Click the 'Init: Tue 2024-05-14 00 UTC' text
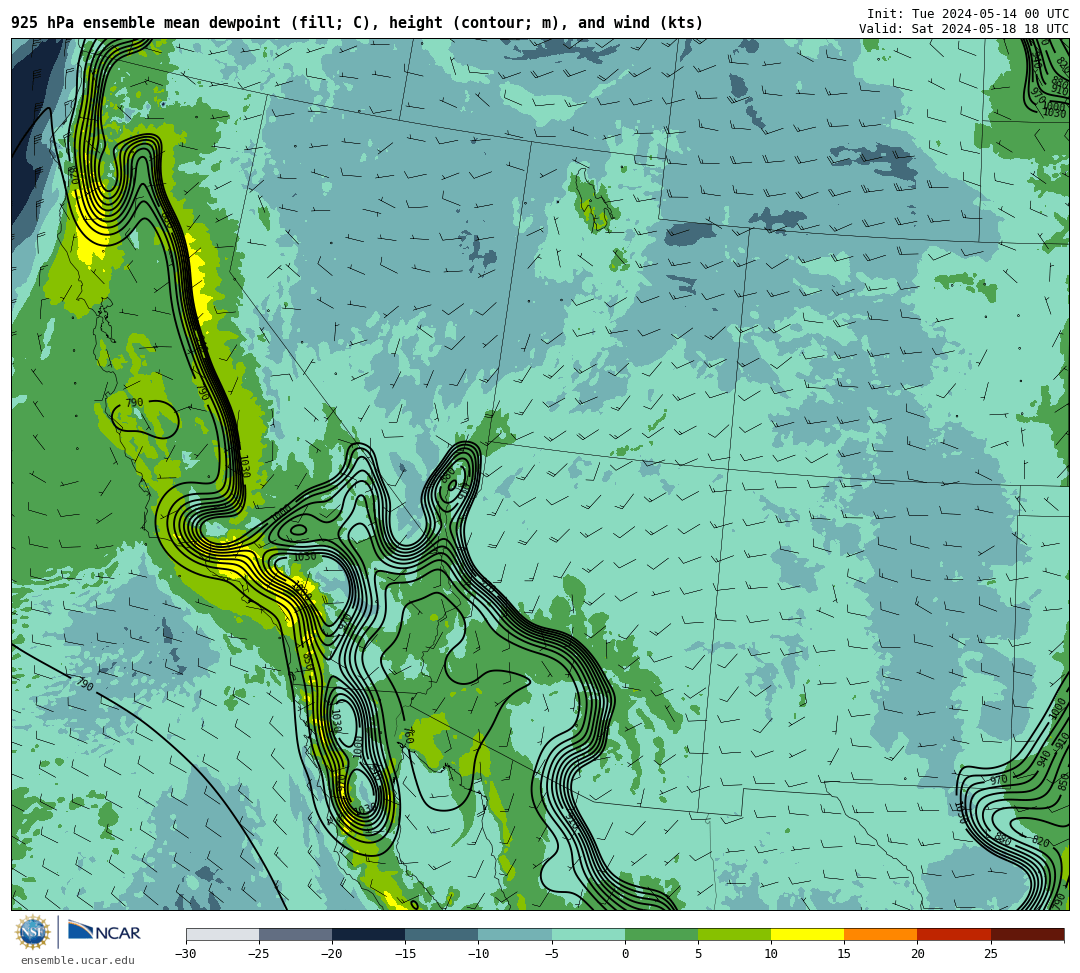The image size is (1080, 973). [x=968, y=14]
